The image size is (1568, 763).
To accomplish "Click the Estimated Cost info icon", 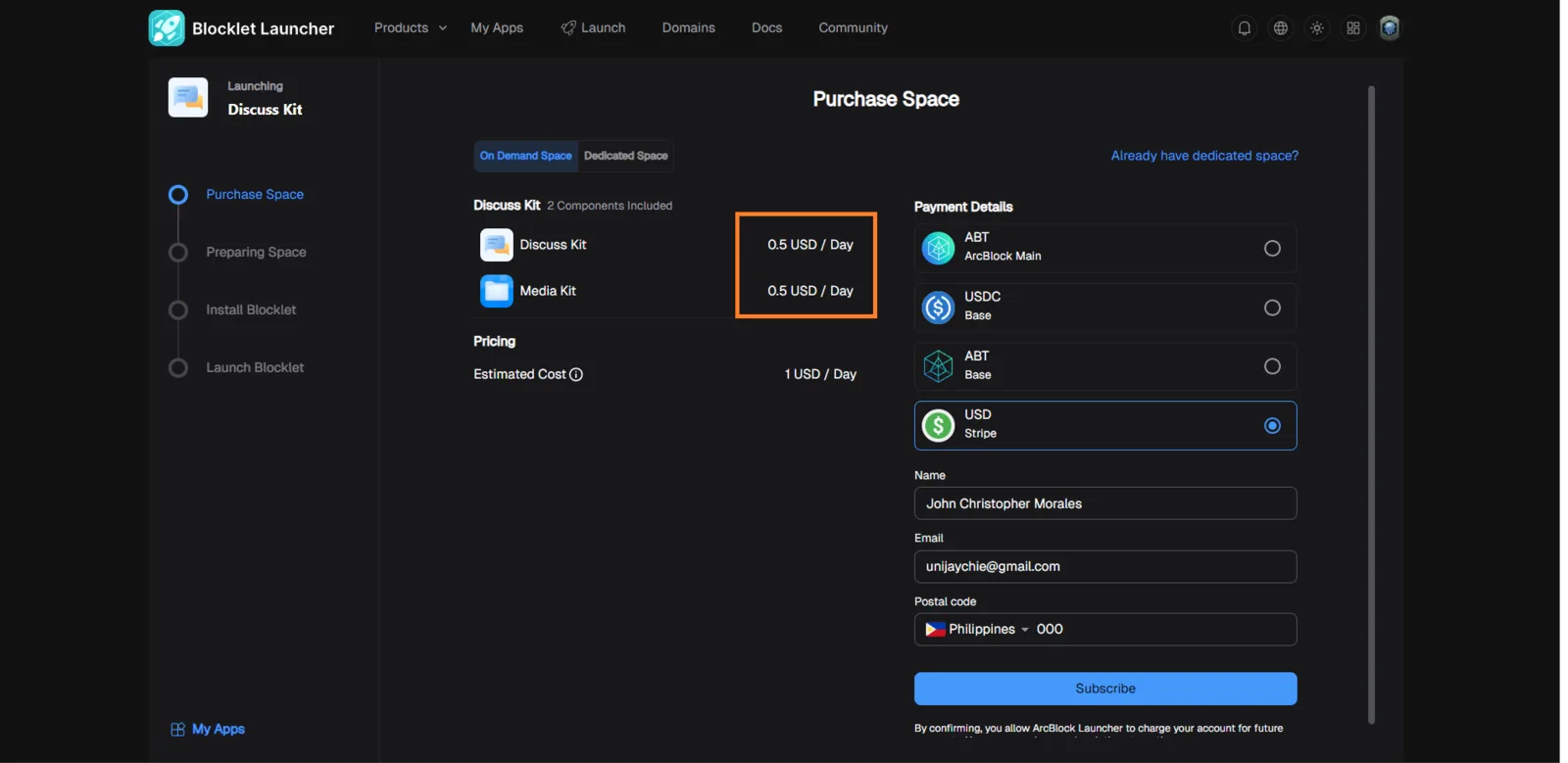I will click(x=576, y=374).
